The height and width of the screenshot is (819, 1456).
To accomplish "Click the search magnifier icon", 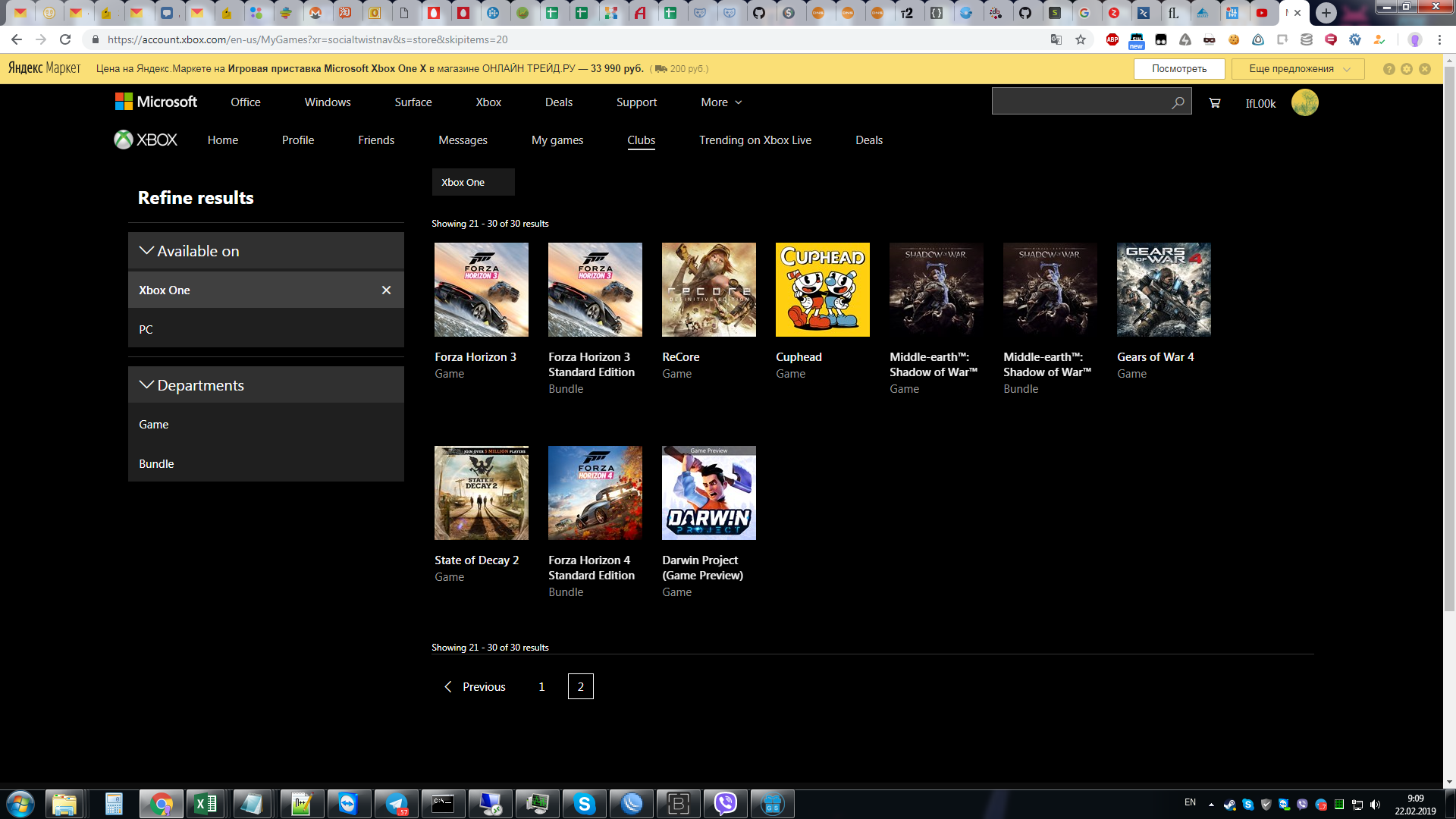I will pos(1178,102).
